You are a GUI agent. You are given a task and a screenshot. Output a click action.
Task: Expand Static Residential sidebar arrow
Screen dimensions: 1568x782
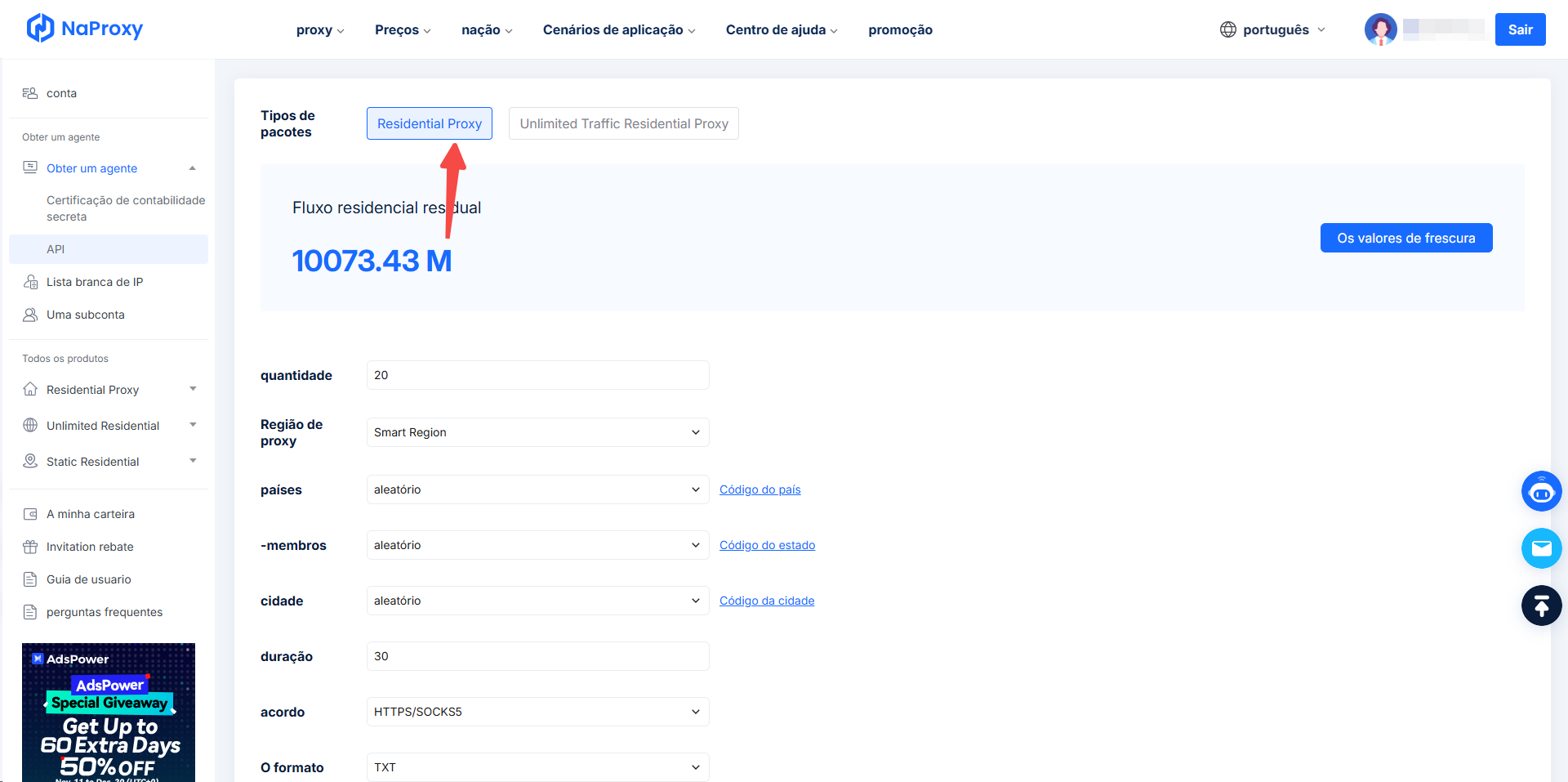[193, 461]
